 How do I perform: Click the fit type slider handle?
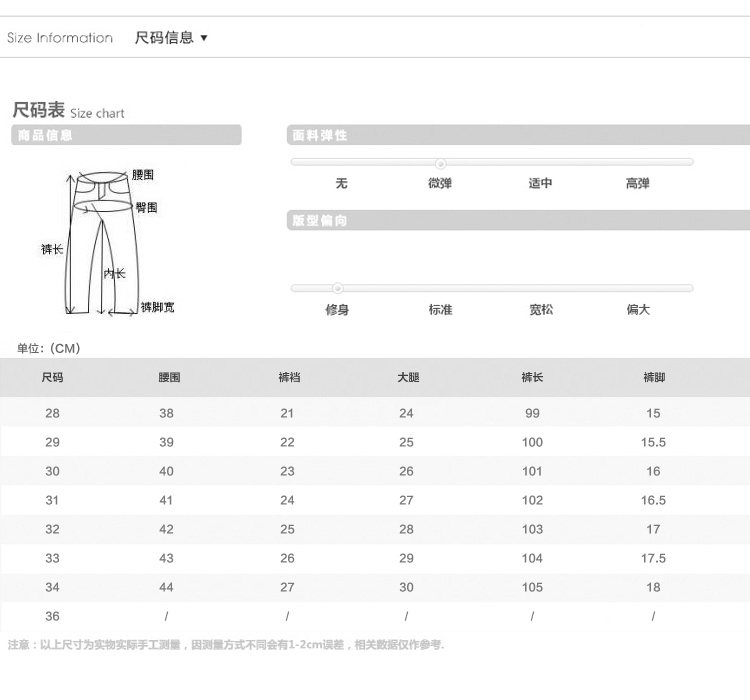[337, 288]
